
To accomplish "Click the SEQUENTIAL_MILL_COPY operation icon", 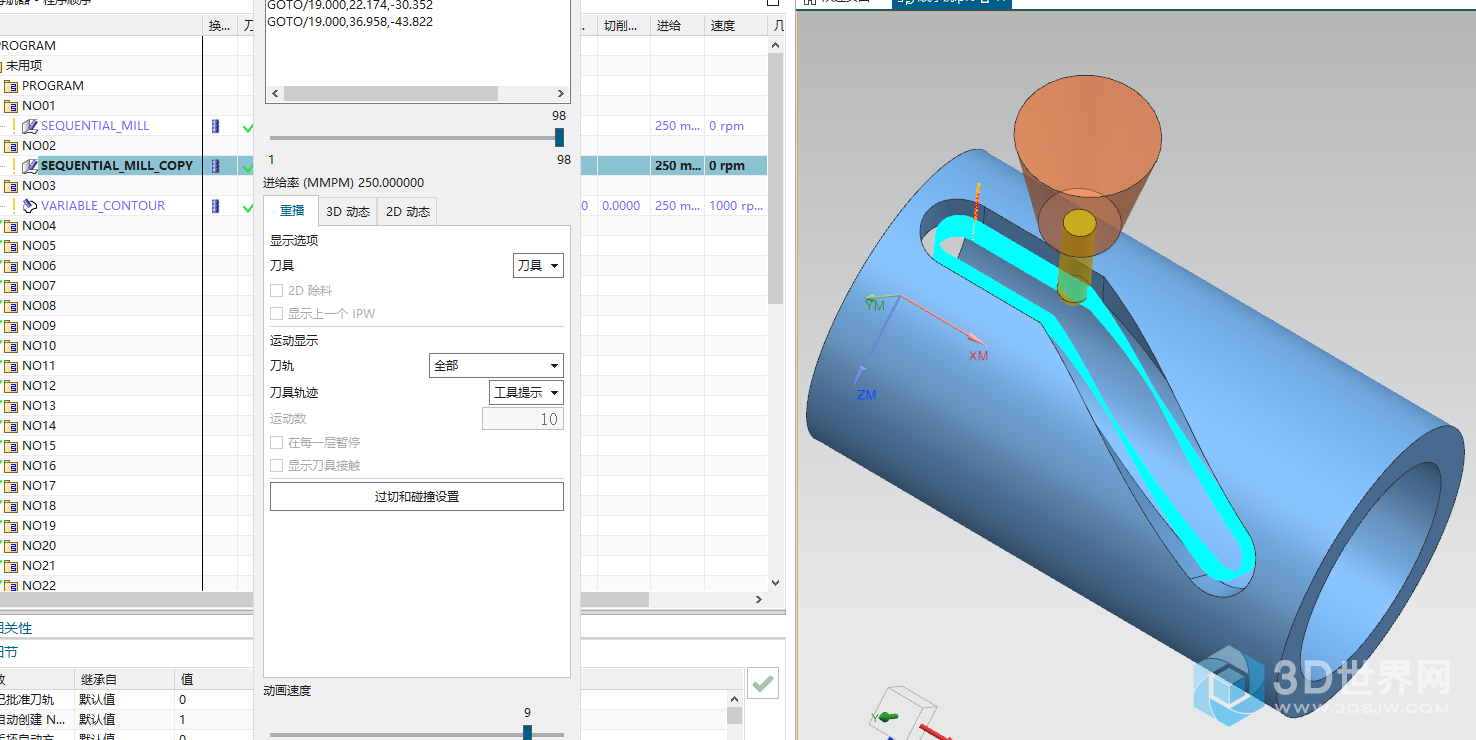I will pos(30,166).
